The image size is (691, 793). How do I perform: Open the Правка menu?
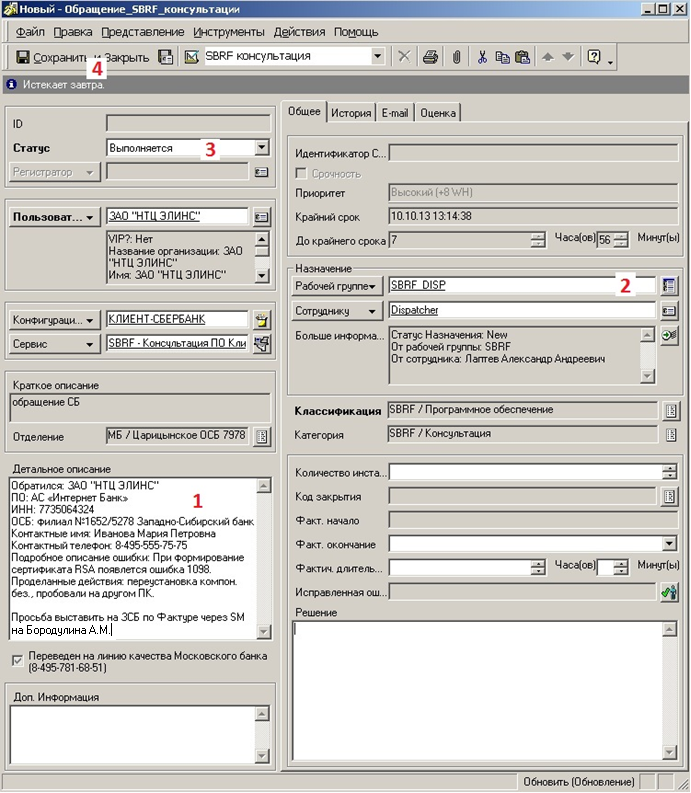(x=73, y=32)
